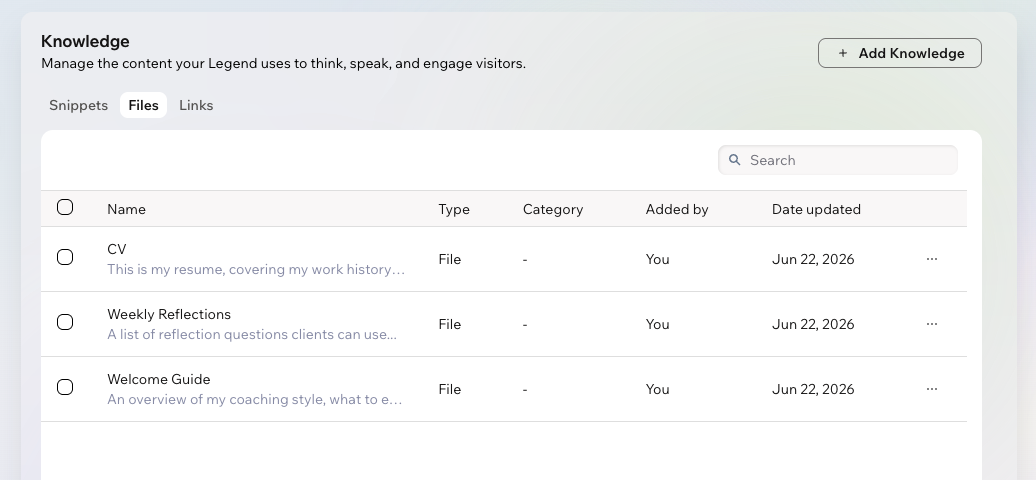Open more options for Weekly Reflections row
Screen dimensions: 1036x480
click(x=932, y=324)
